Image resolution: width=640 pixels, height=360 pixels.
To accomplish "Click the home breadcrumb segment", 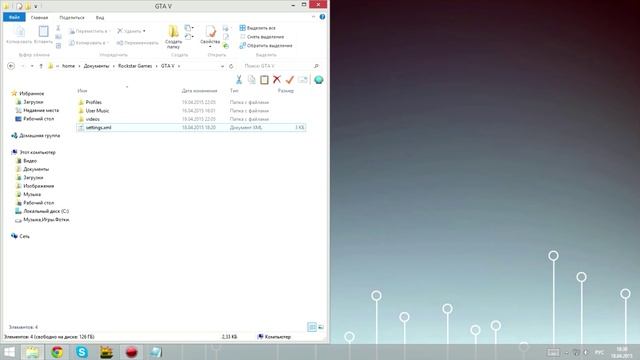I will point(68,66).
